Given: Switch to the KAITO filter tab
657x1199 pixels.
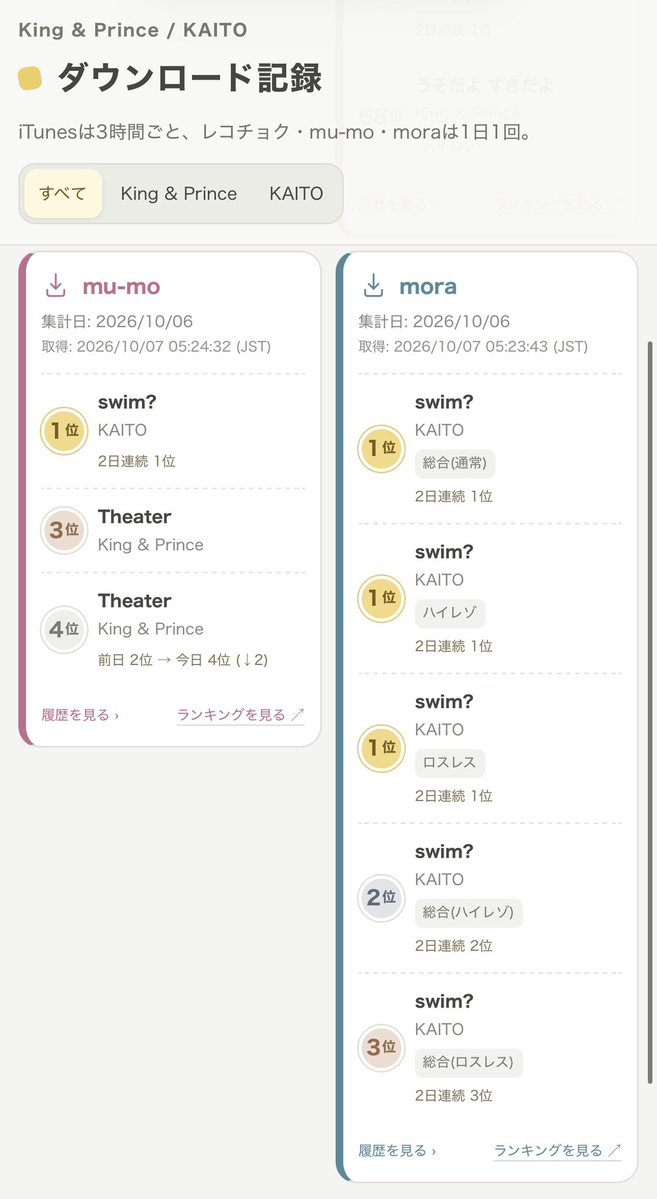Looking at the screenshot, I should 296,193.
